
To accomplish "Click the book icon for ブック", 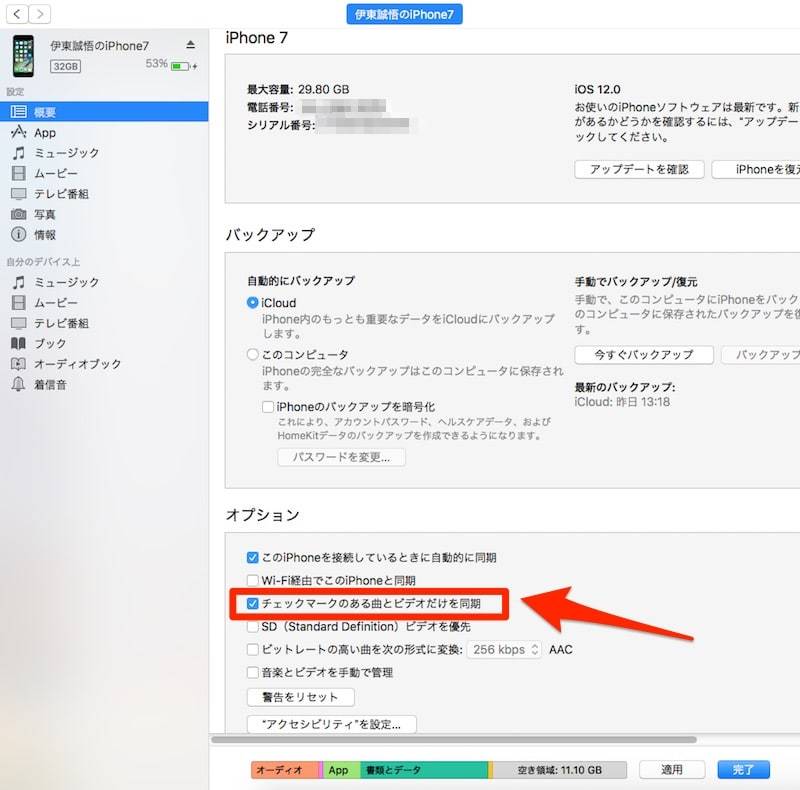I will pos(19,343).
